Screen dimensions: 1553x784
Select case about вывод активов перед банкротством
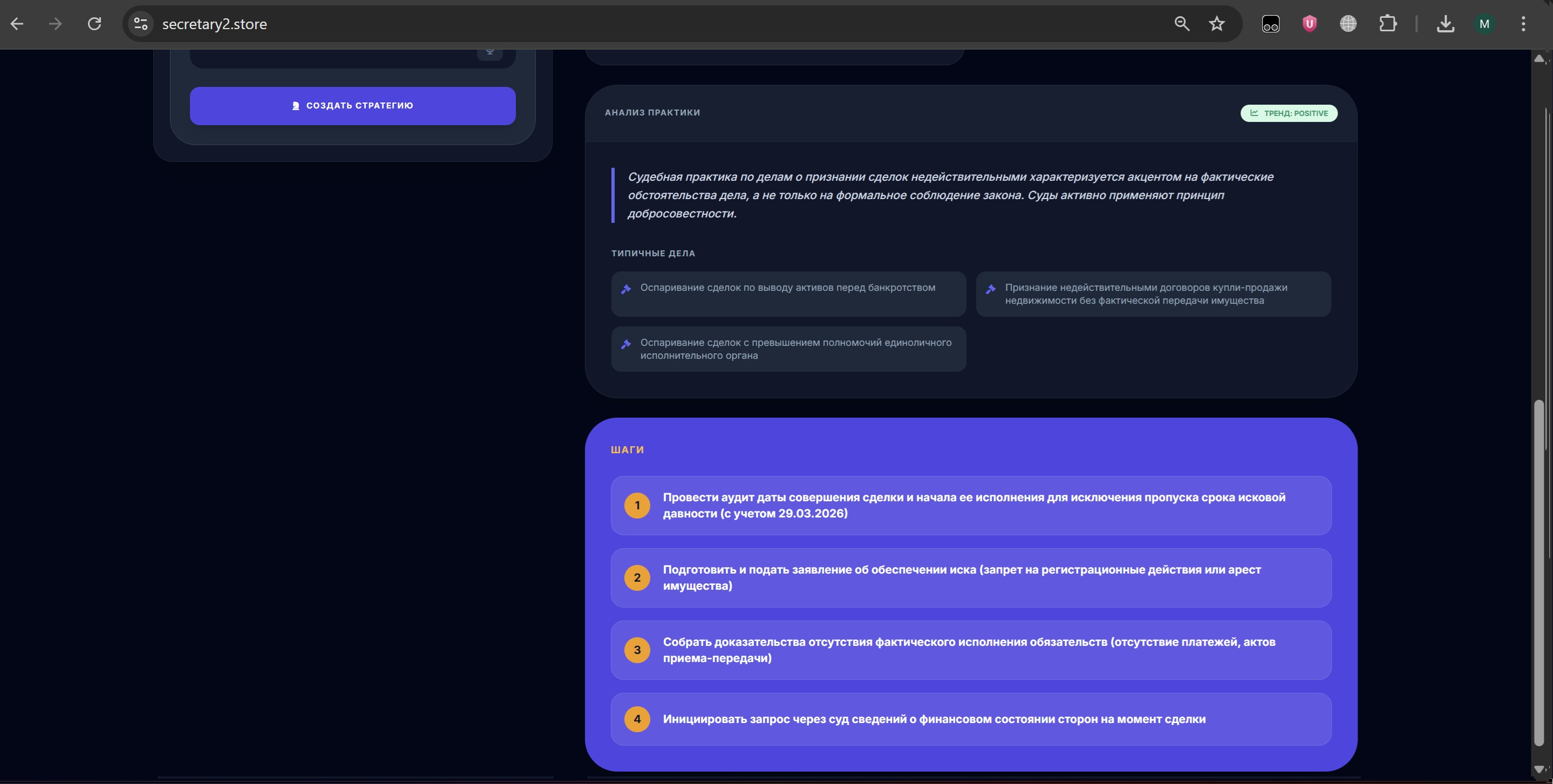tap(788, 294)
